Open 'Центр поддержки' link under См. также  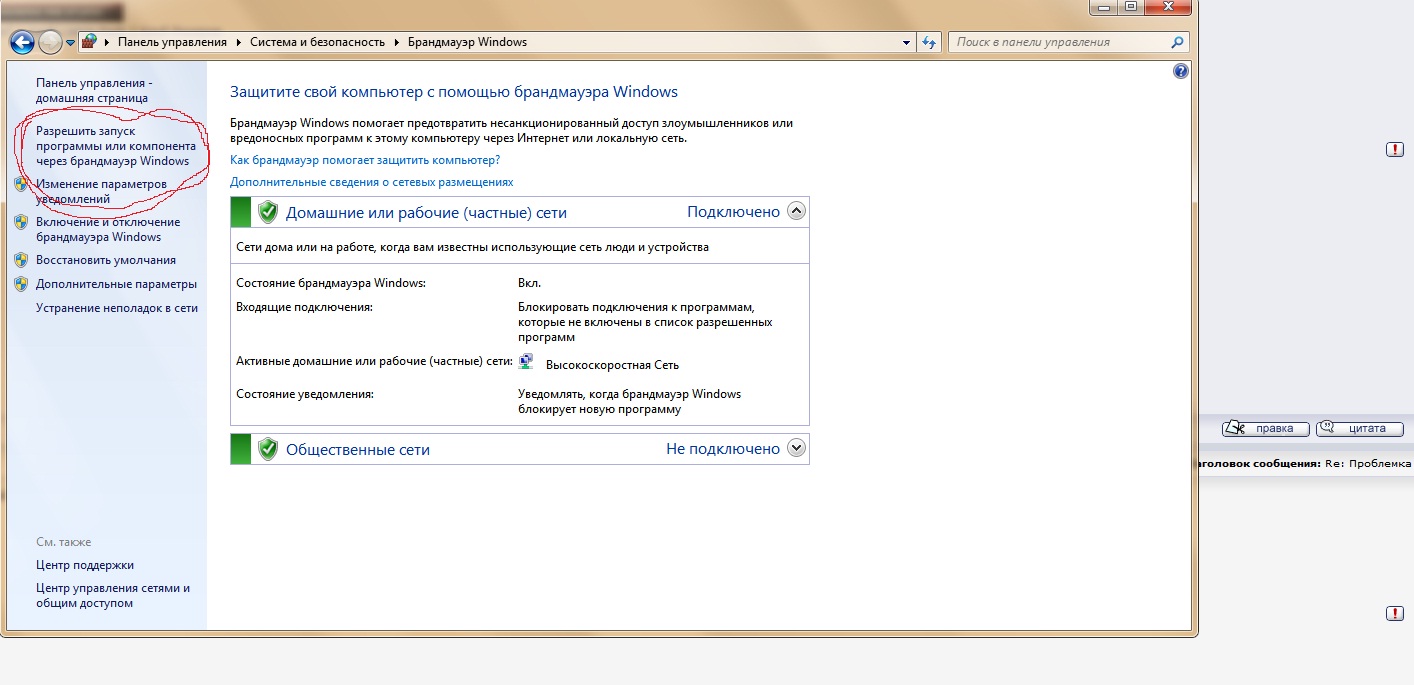(x=85, y=565)
